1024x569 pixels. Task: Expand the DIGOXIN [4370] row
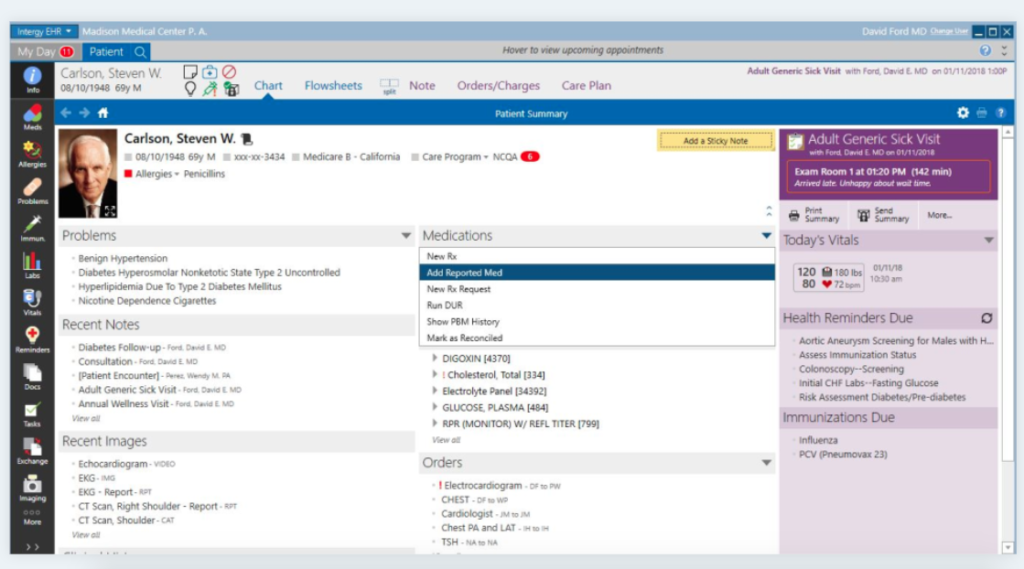(434, 358)
